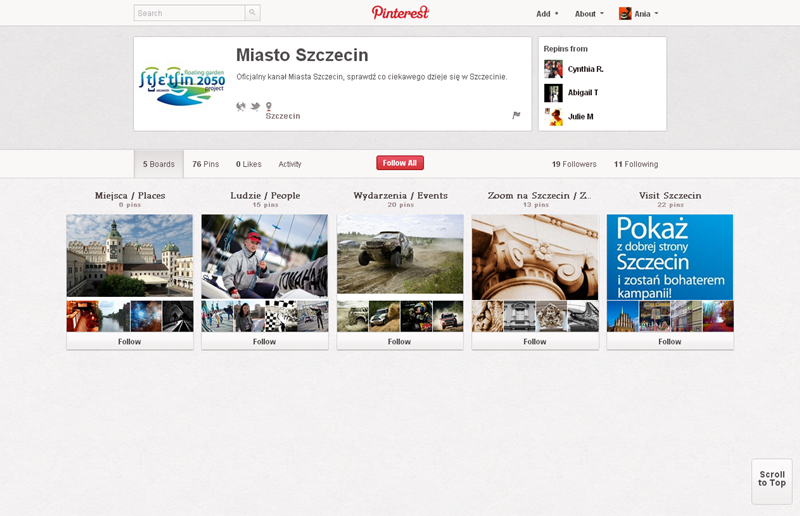The image size is (800, 516).
Task: Click inside the Search input field
Action: (189, 13)
